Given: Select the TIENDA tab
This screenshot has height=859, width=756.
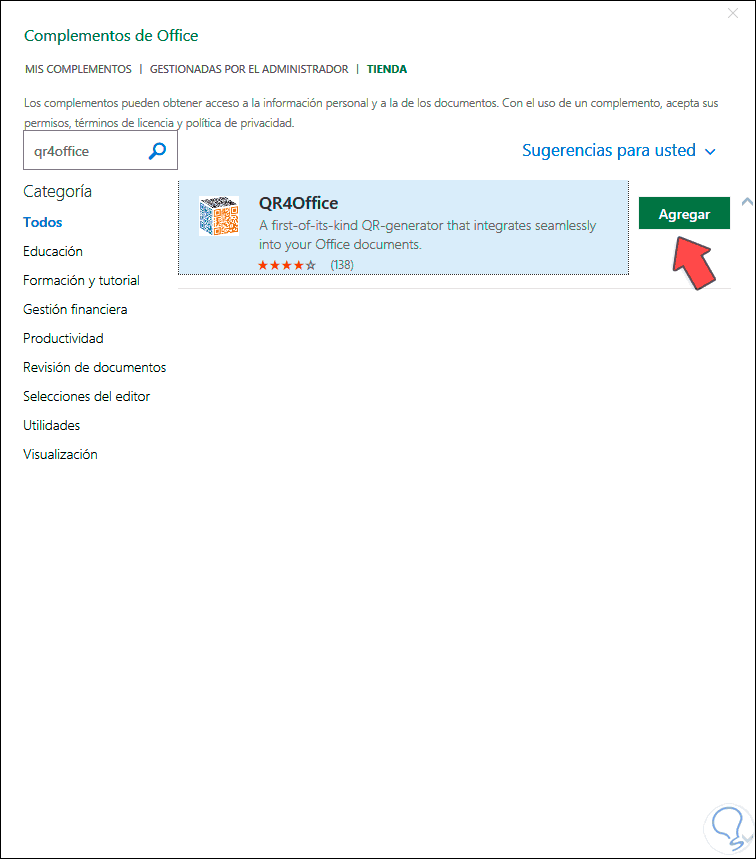Looking at the screenshot, I should pos(387,69).
